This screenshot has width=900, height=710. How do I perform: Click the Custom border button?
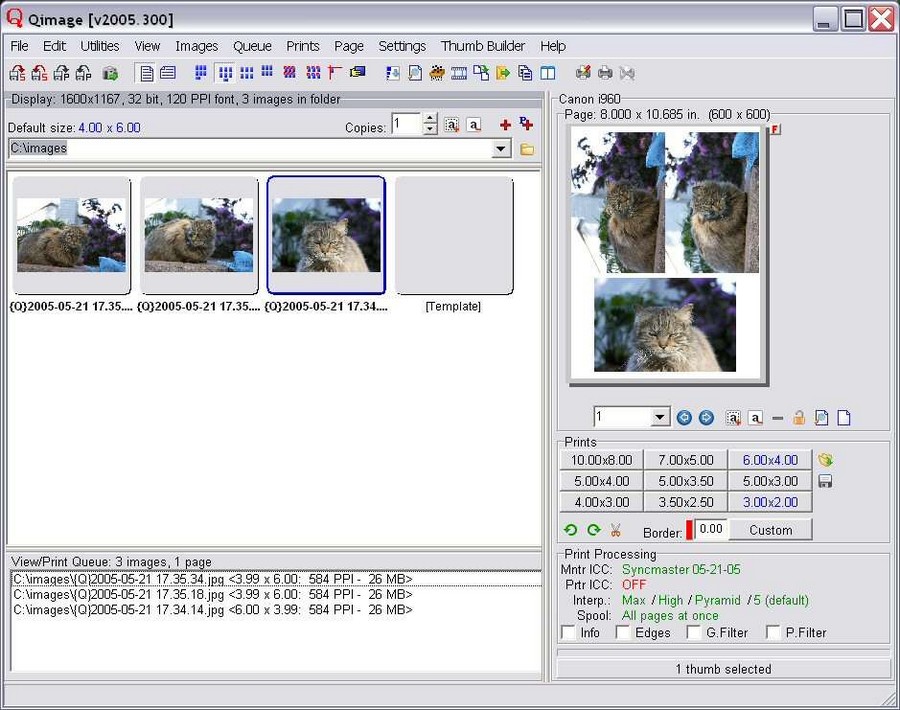[x=771, y=530]
